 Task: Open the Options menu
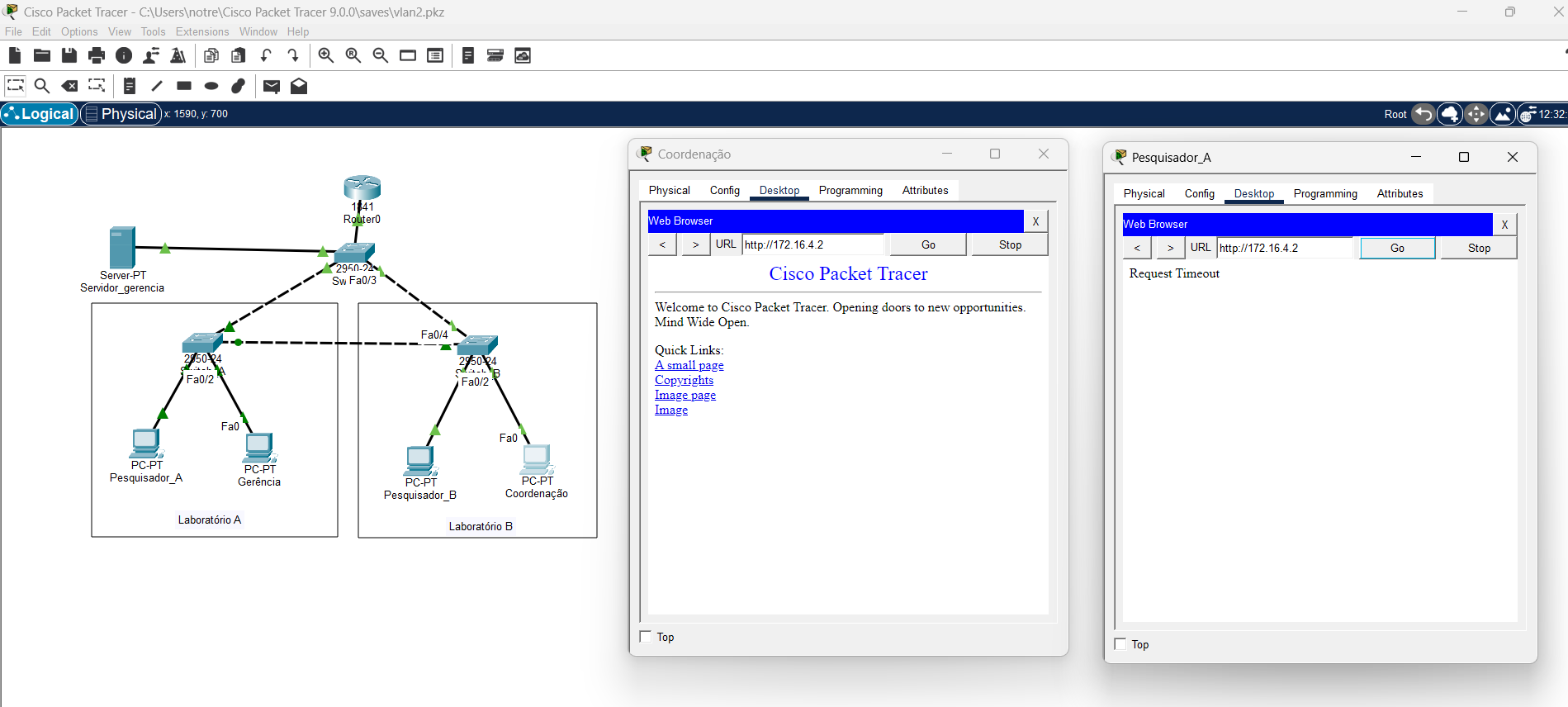(x=79, y=31)
